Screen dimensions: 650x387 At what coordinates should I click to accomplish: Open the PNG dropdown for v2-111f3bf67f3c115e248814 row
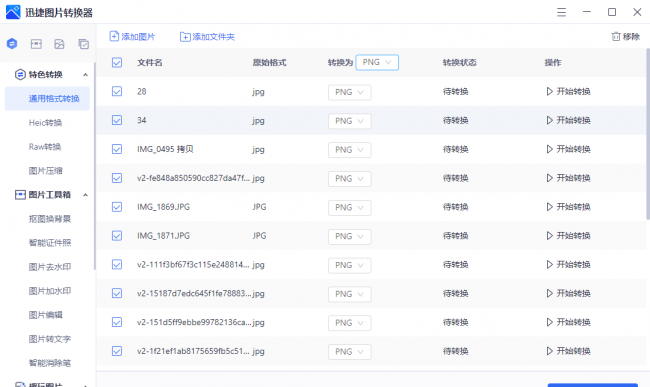[x=349, y=265]
